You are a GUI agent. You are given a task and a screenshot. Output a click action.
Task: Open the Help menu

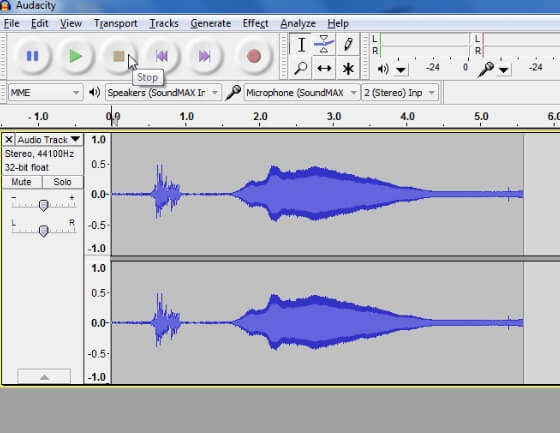point(338,24)
